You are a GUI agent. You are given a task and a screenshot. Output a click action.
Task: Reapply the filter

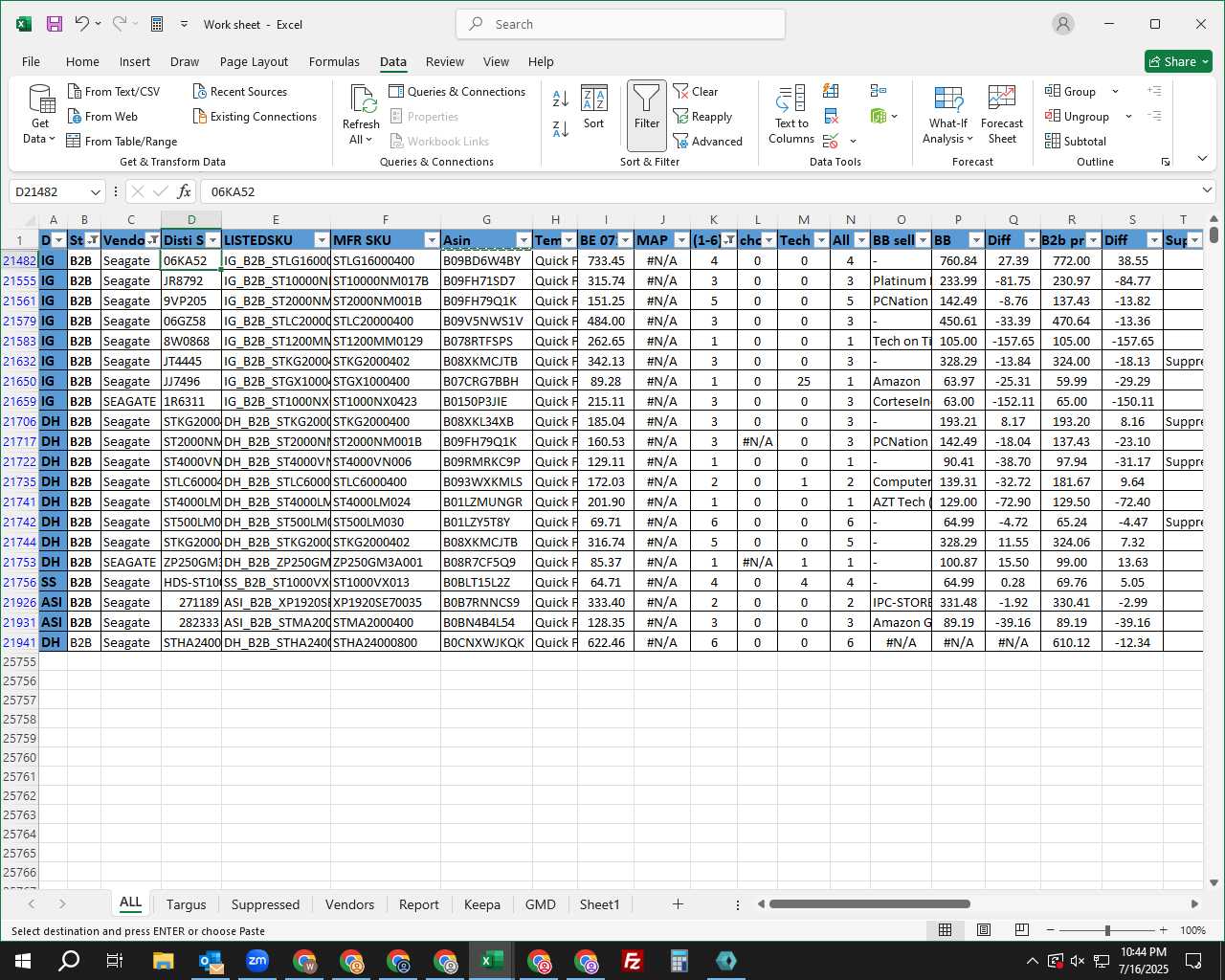pyautogui.click(x=702, y=117)
